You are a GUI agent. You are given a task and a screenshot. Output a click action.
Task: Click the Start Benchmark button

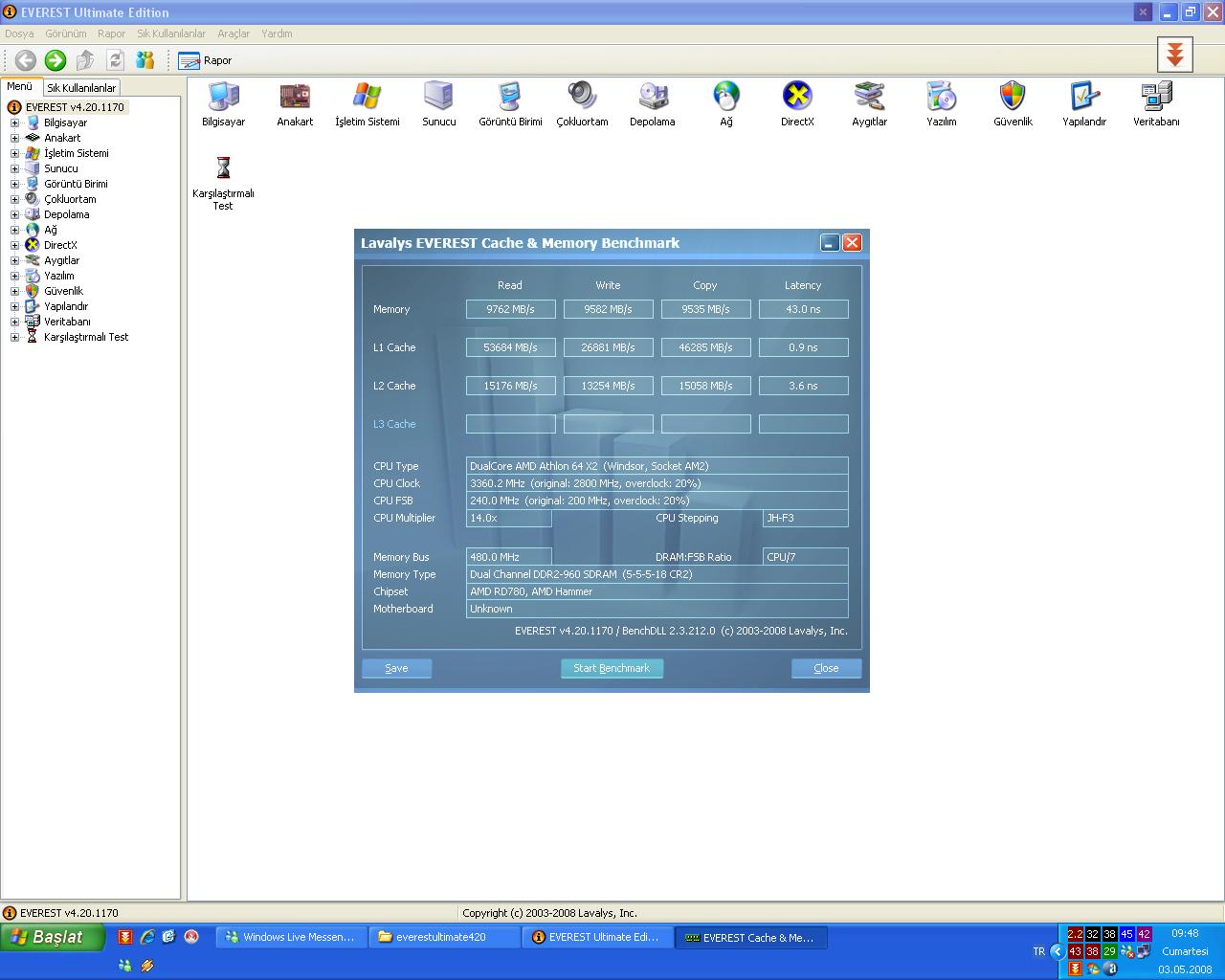point(612,668)
